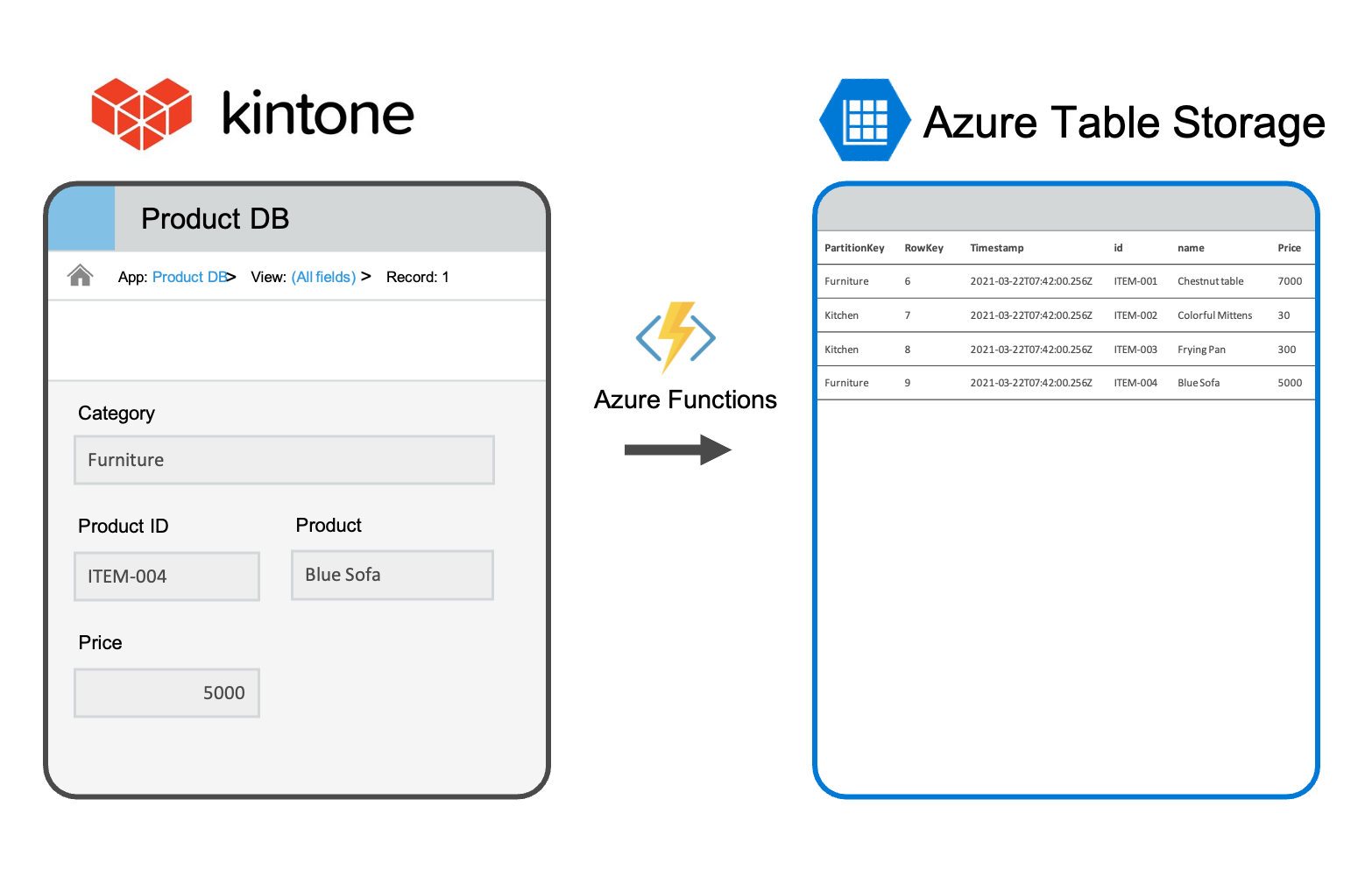1372x870 pixels.
Task: Click the Product field Blue Sofa
Action: point(393,575)
